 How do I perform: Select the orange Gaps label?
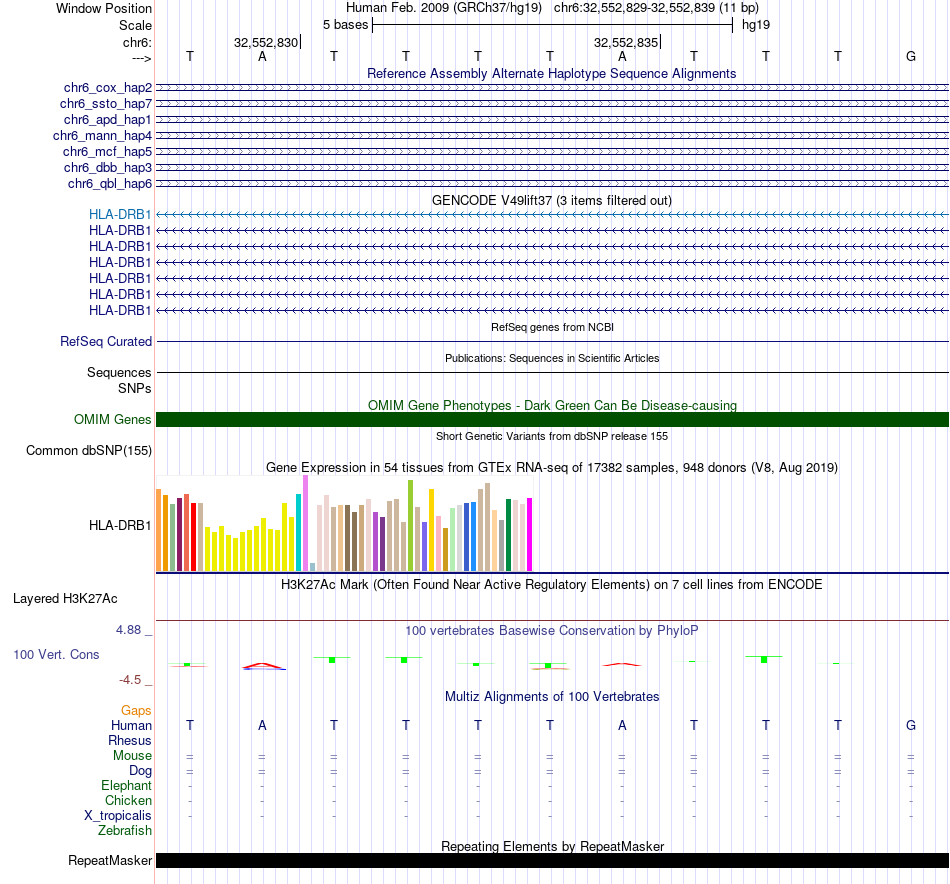(x=136, y=711)
